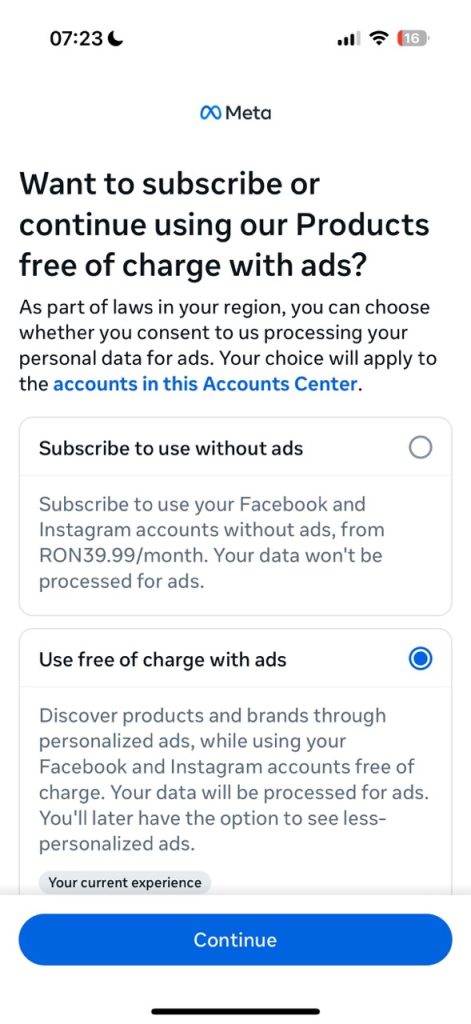This screenshot has width=471, height=1024.
Task: Tap the blue Continue button
Action: click(235, 940)
